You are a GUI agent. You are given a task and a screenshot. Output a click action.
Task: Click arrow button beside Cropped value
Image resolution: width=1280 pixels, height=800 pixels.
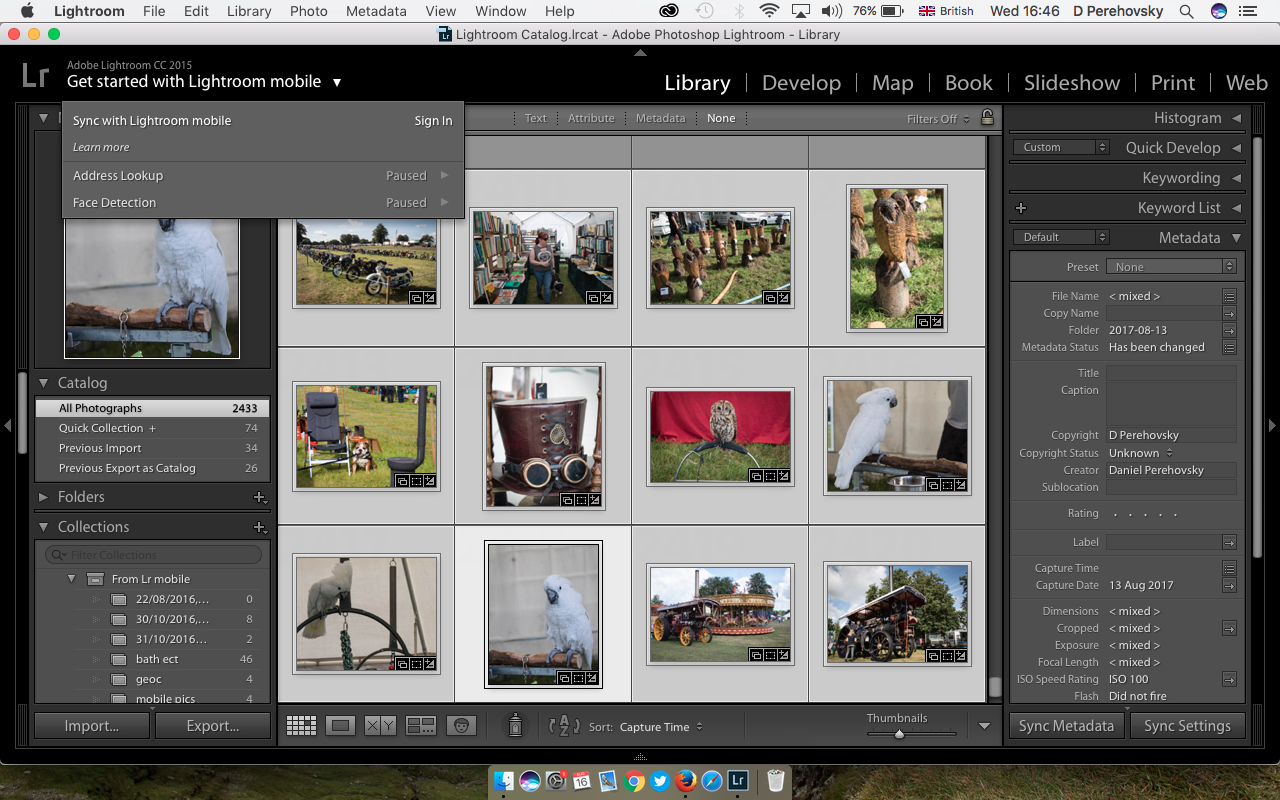pyautogui.click(x=1229, y=628)
